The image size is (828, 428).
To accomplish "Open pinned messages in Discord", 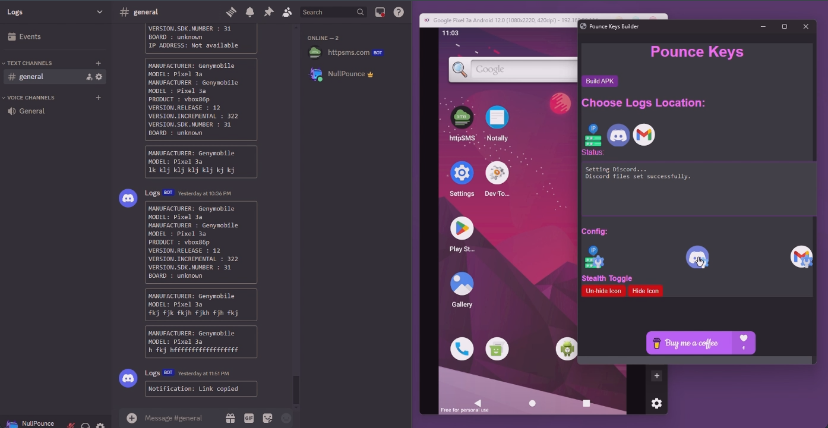I will [x=269, y=12].
